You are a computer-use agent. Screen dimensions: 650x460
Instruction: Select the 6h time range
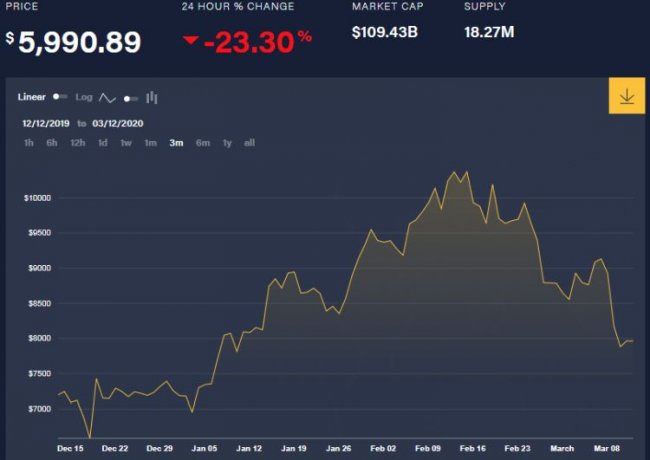click(x=52, y=143)
